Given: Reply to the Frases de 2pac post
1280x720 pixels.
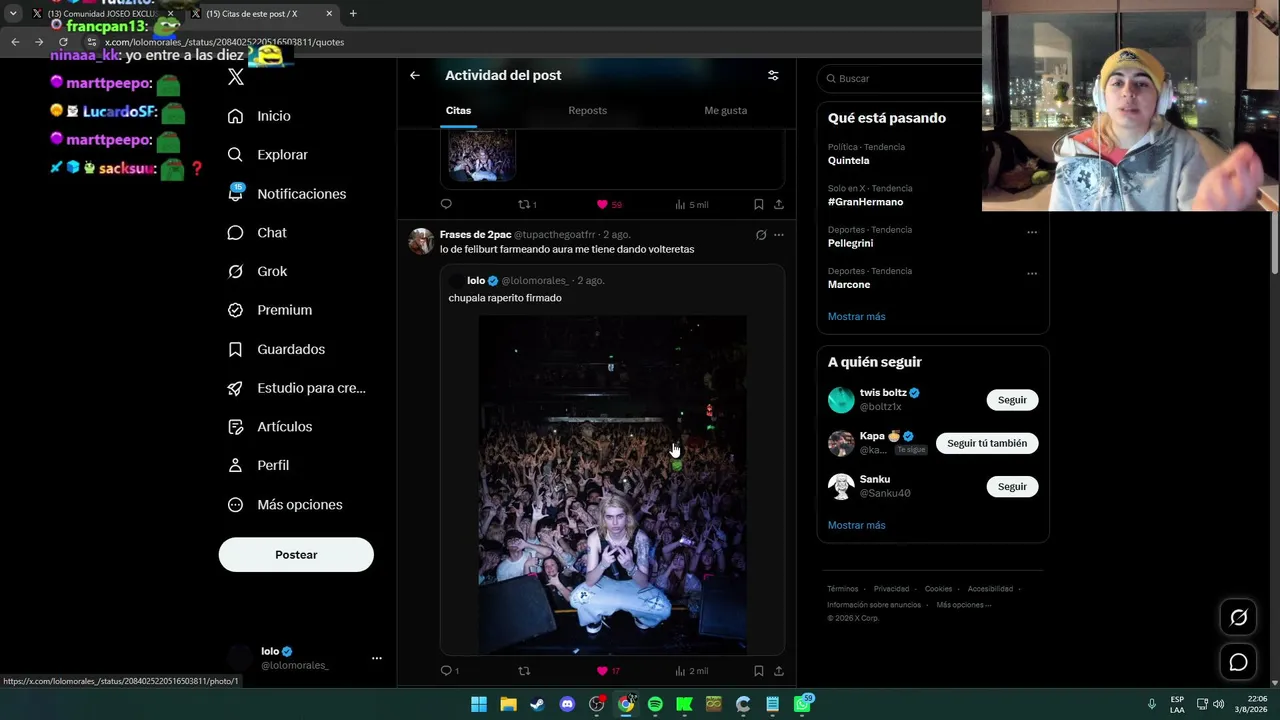Looking at the screenshot, I should 449,671.
